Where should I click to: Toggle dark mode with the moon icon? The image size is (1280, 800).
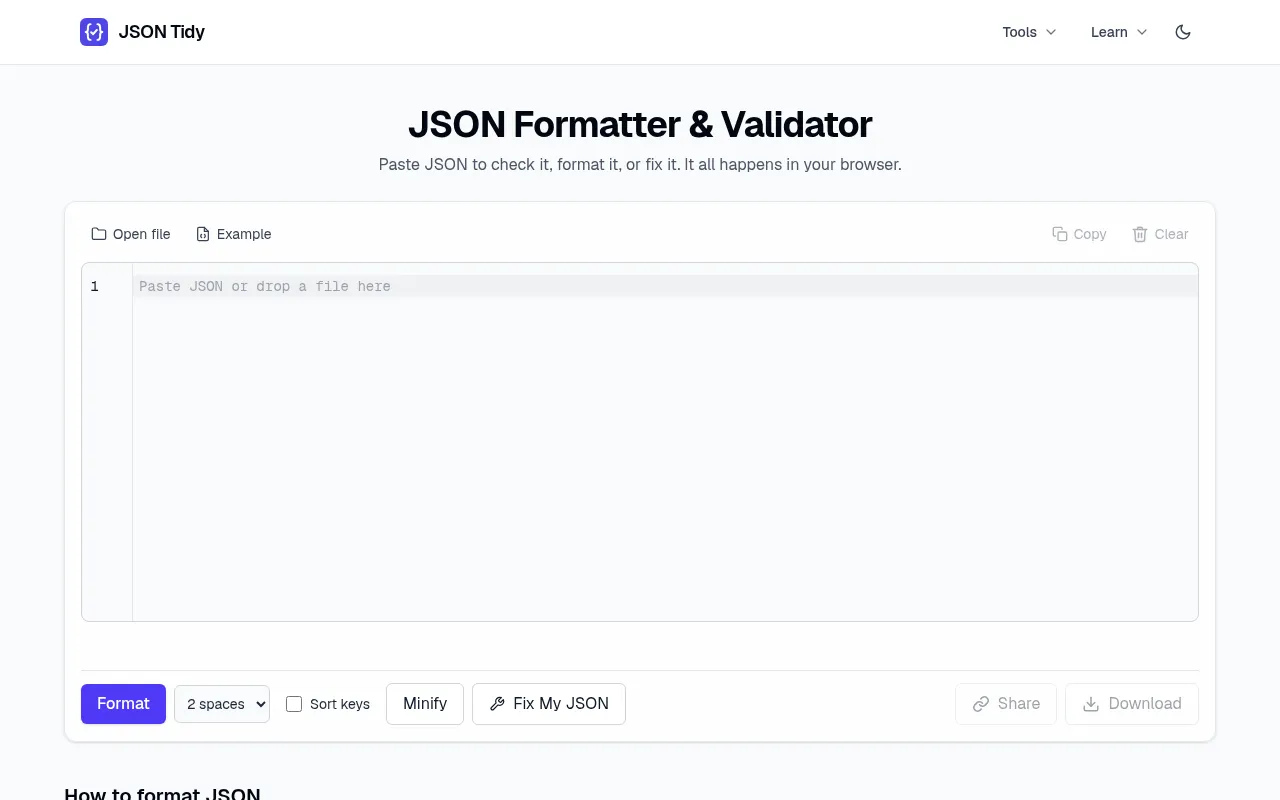(1183, 32)
